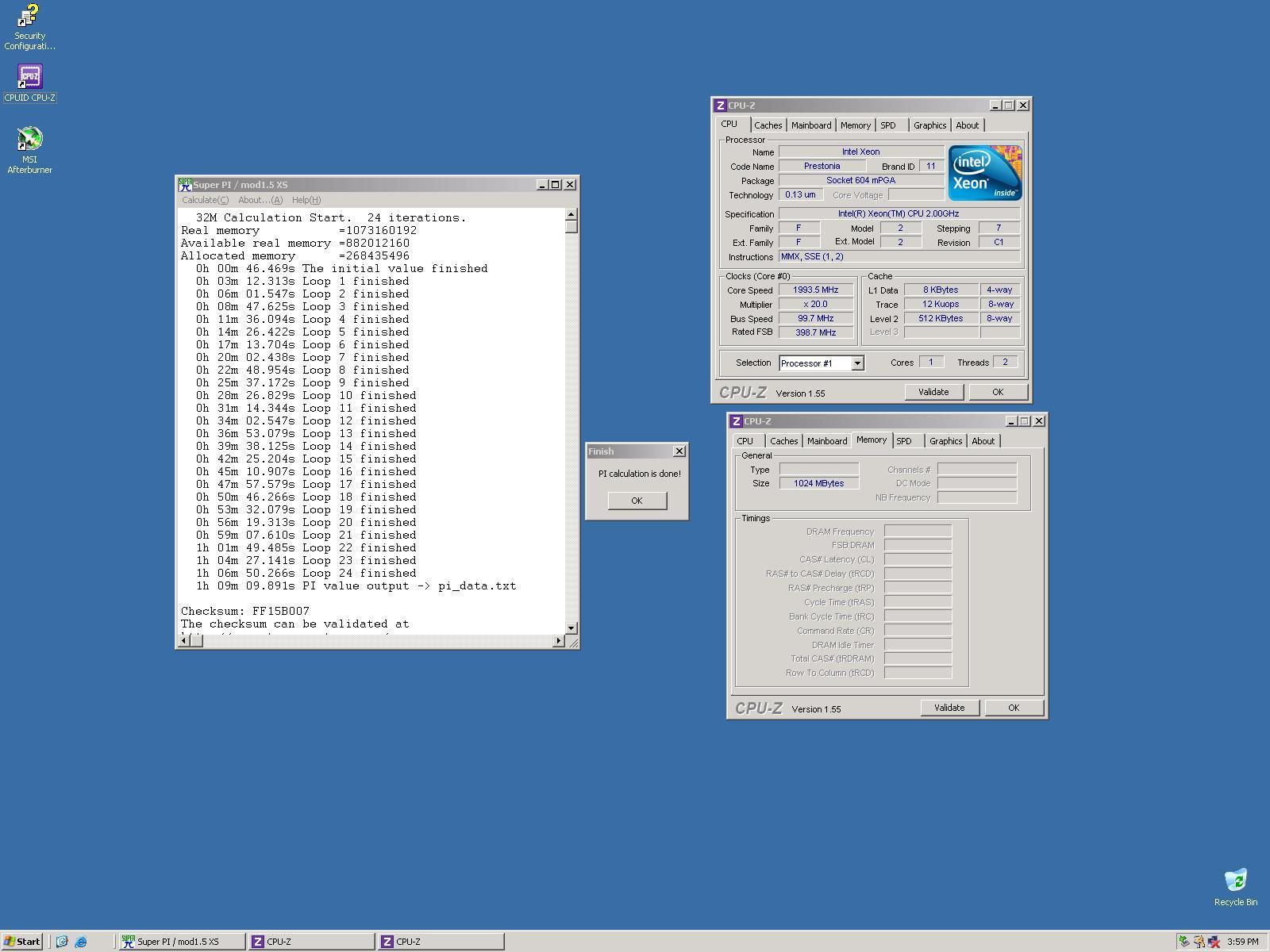Click the Super PI vertical scrollbar up arrow

click(571, 214)
